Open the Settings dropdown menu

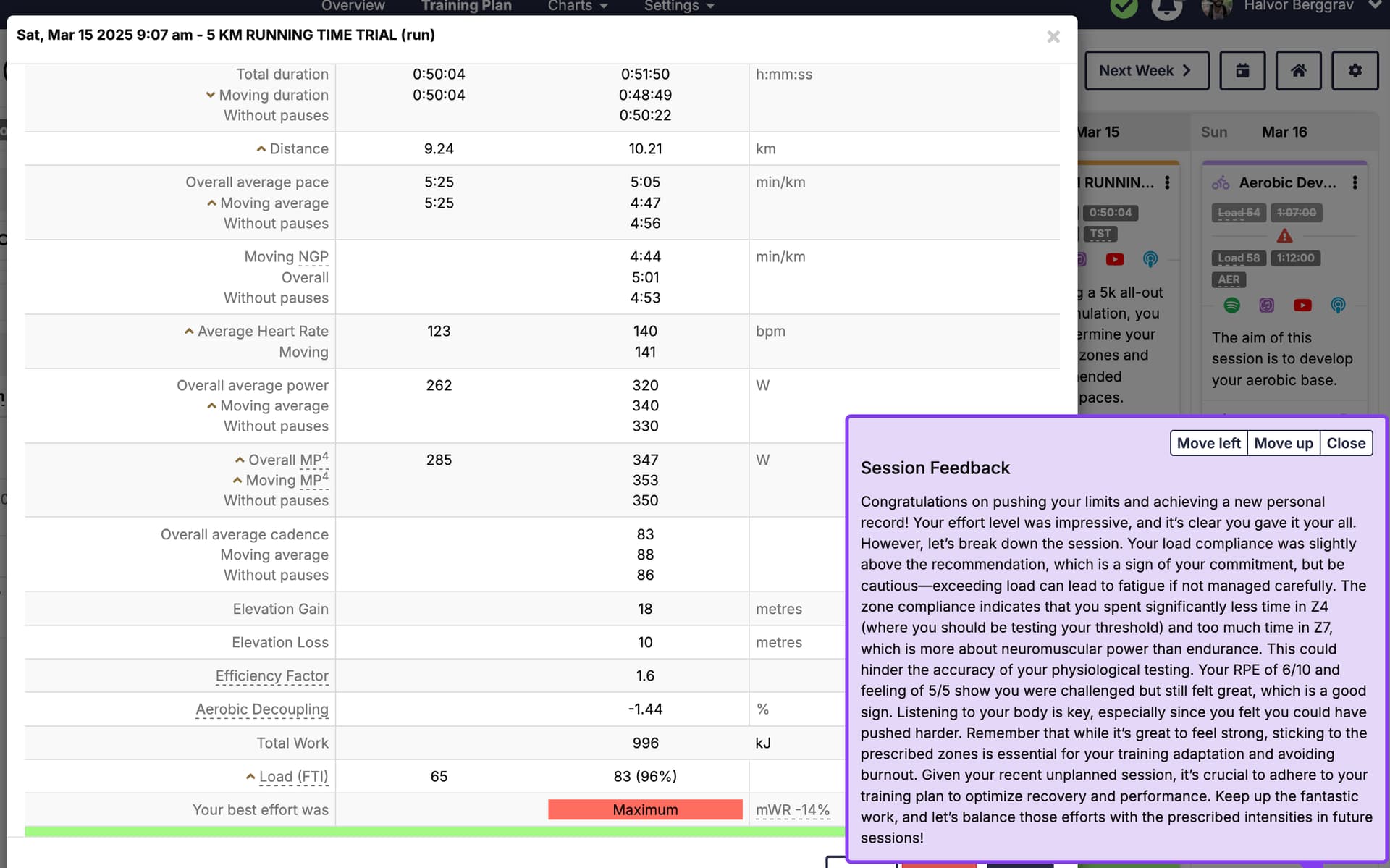pyautogui.click(x=679, y=7)
